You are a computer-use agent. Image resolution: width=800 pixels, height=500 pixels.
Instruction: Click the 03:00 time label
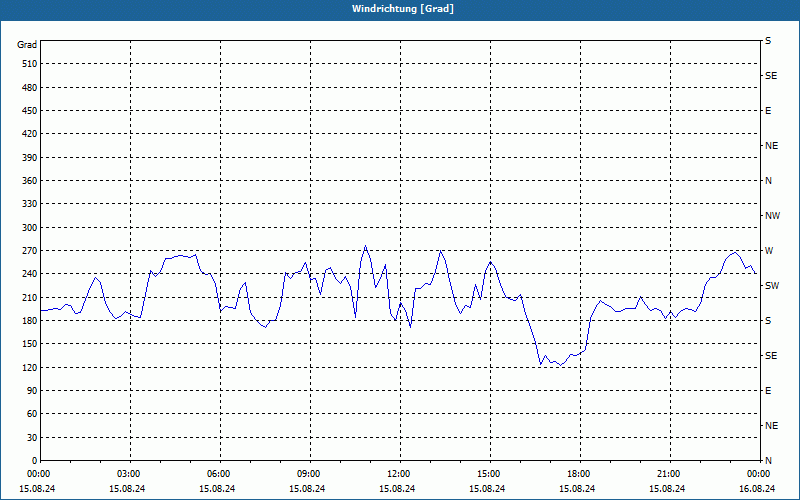131,474
